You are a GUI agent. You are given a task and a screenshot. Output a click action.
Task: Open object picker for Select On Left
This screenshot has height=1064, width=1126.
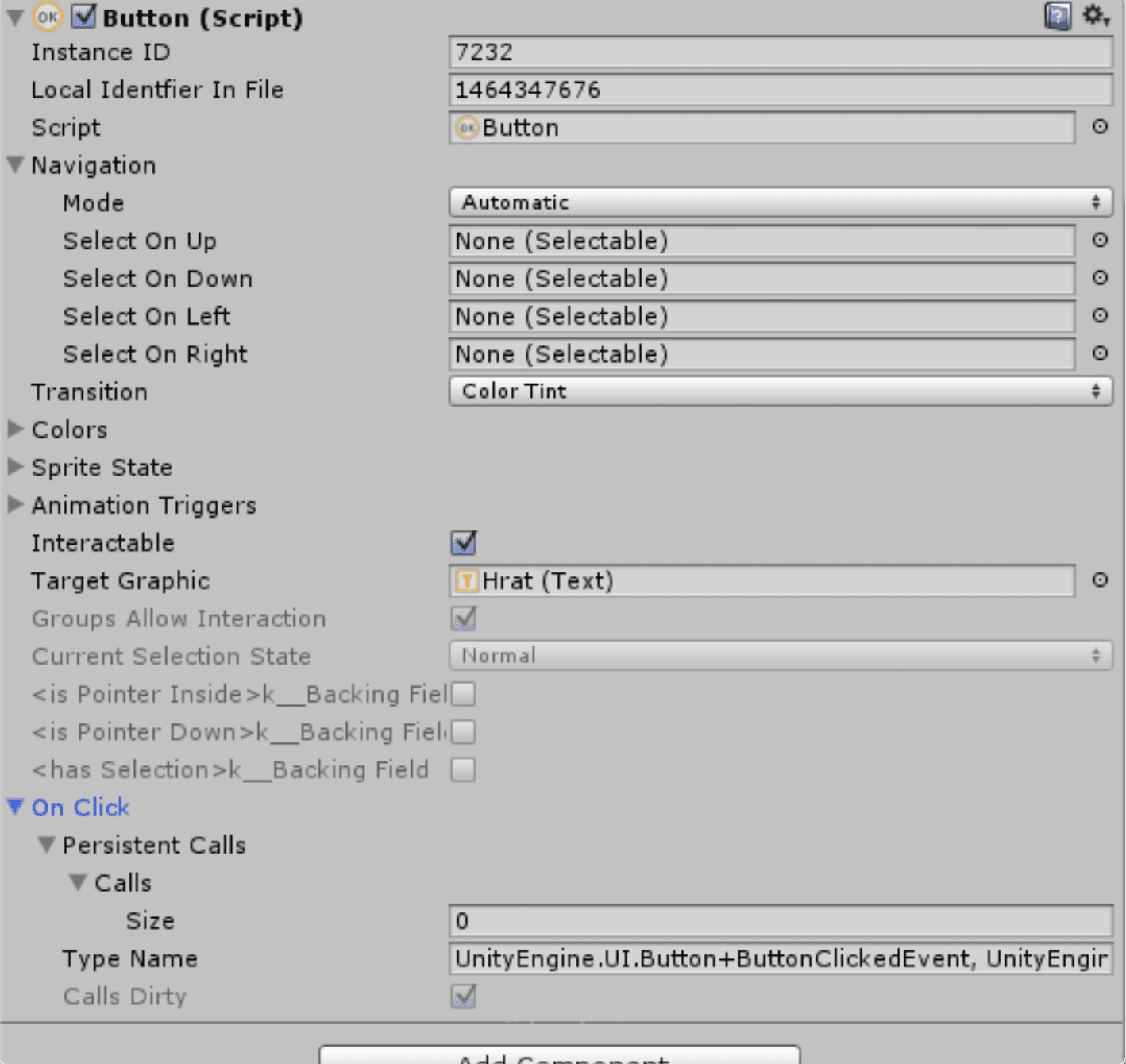pyautogui.click(x=1100, y=315)
